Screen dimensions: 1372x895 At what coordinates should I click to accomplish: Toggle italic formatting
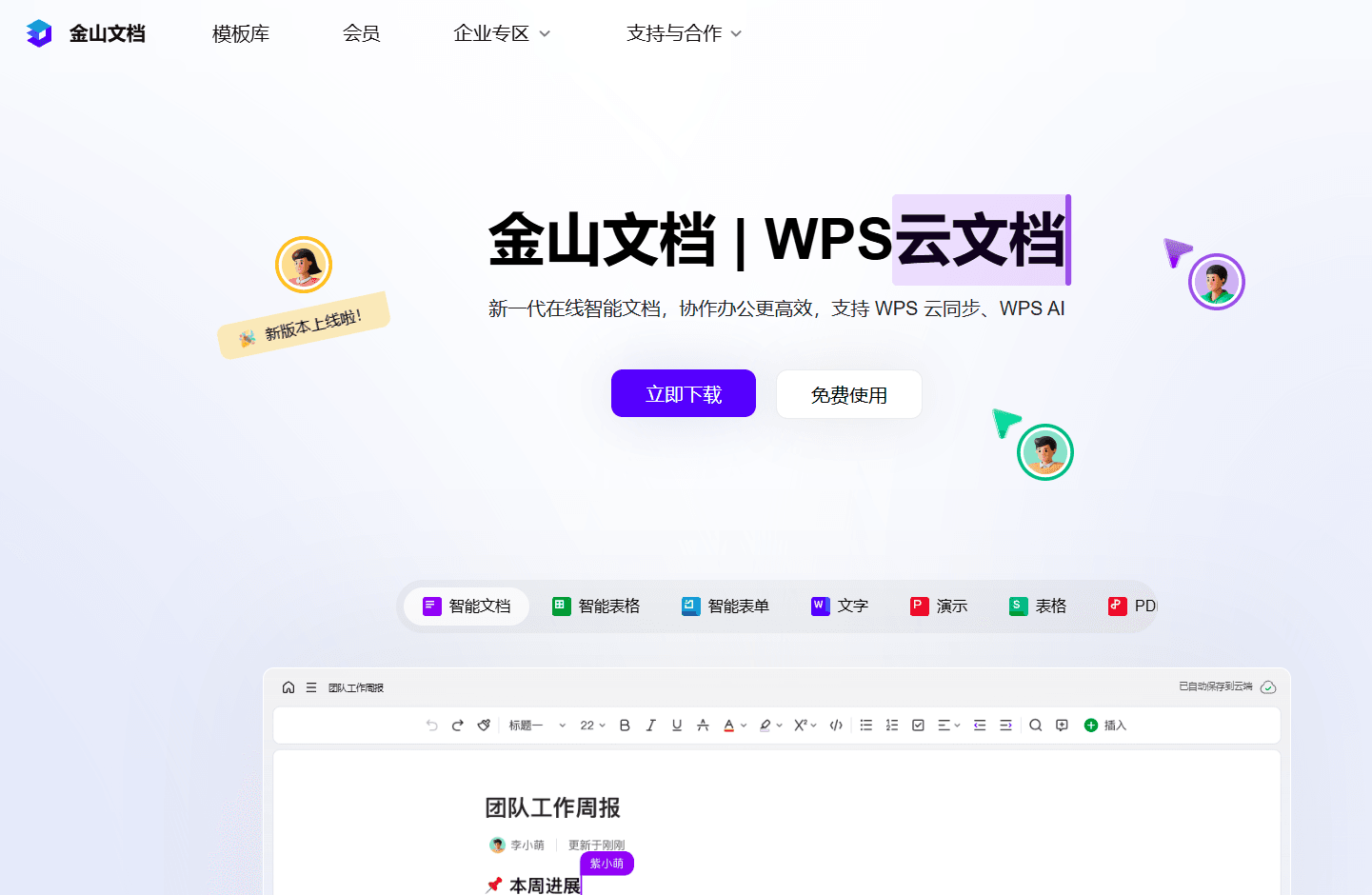(x=651, y=726)
